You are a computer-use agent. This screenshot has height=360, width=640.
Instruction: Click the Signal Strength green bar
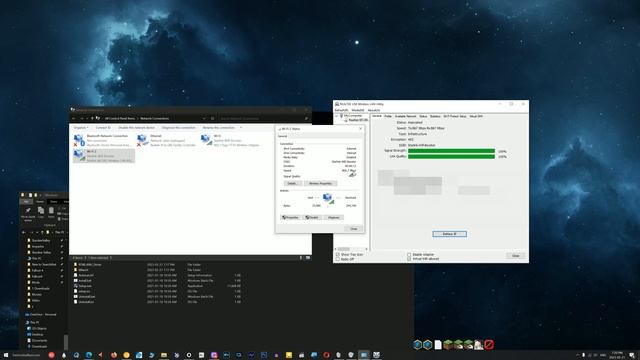(451, 151)
